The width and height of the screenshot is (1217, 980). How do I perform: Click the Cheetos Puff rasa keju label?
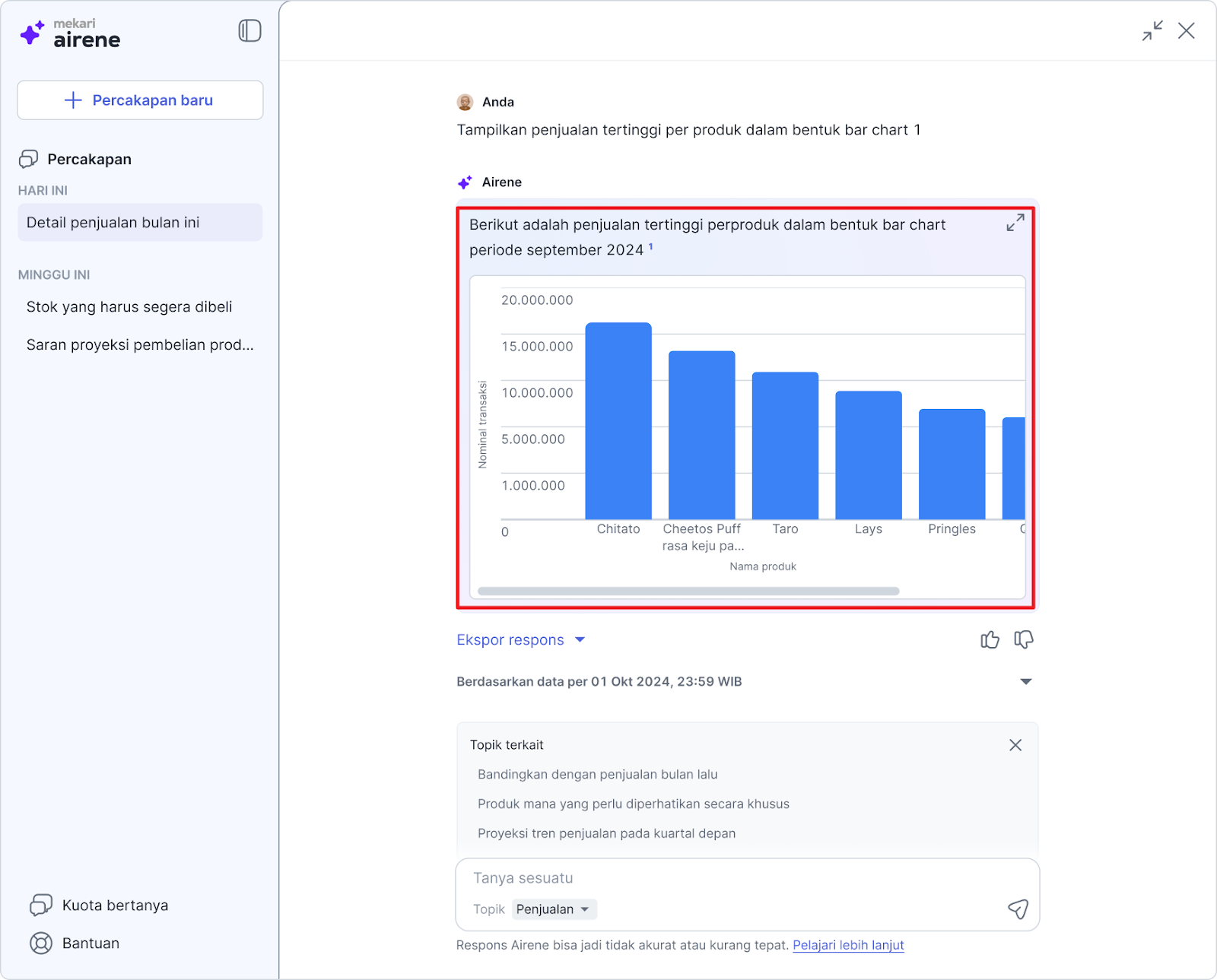click(x=703, y=538)
